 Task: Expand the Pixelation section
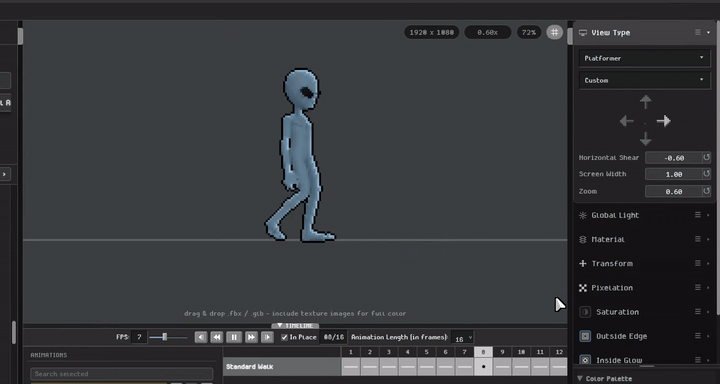coord(709,288)
